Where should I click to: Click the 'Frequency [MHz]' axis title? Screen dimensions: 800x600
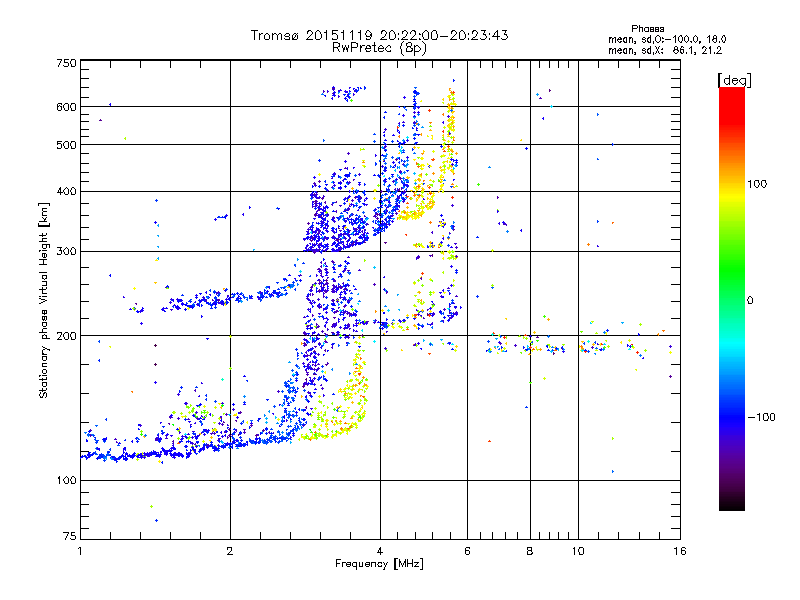(379, 564)
